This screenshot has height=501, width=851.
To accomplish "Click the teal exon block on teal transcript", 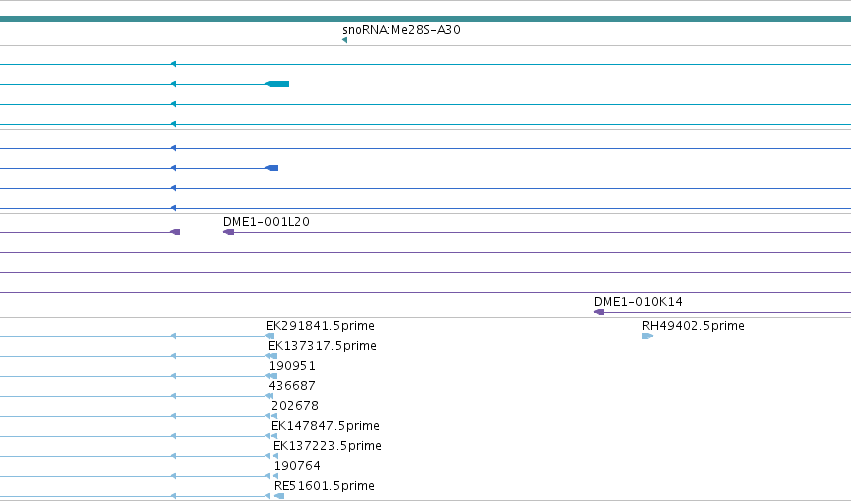I will tap(277, 84).
